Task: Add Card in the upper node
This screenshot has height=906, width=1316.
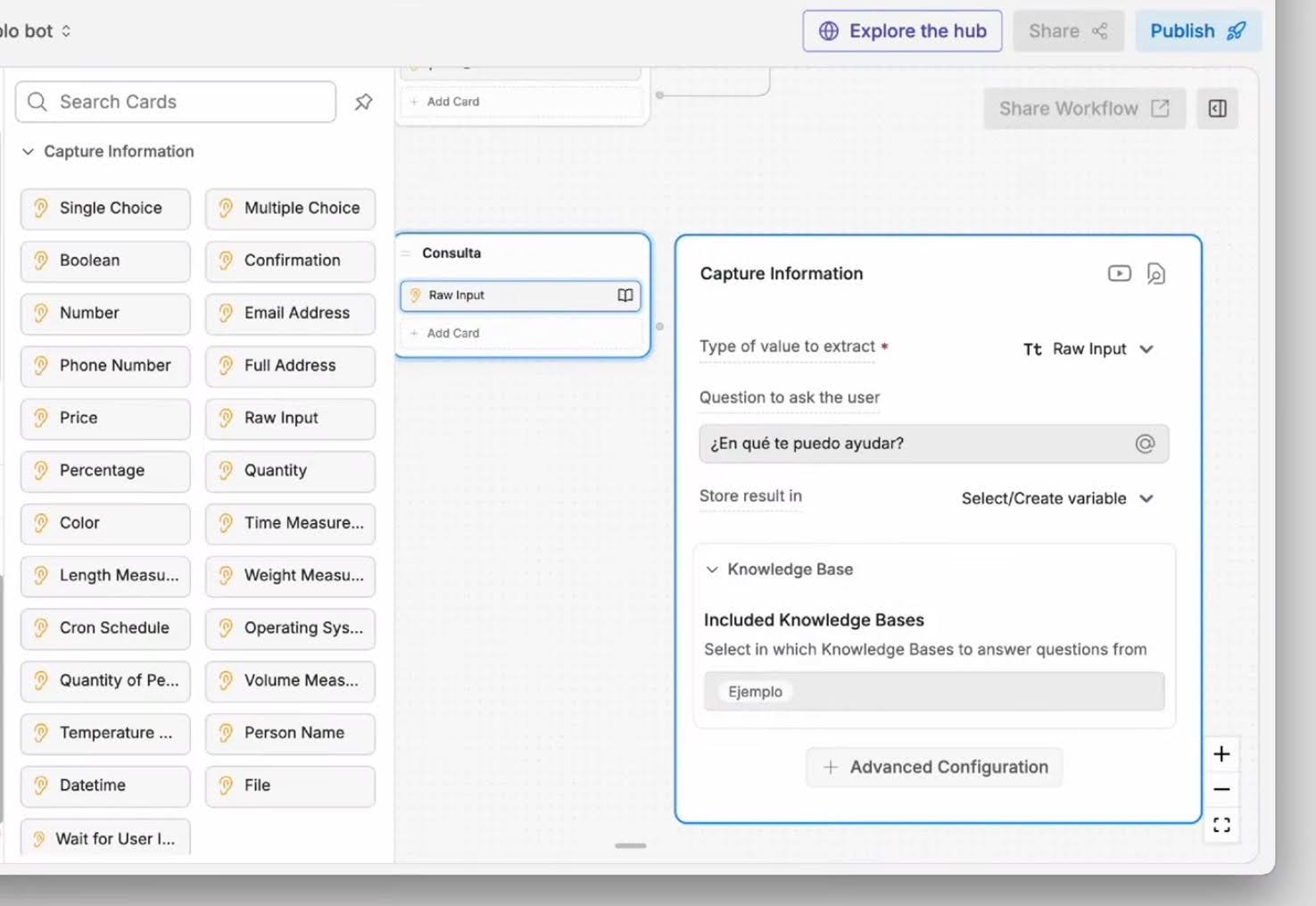Action: tap(521, 102)
